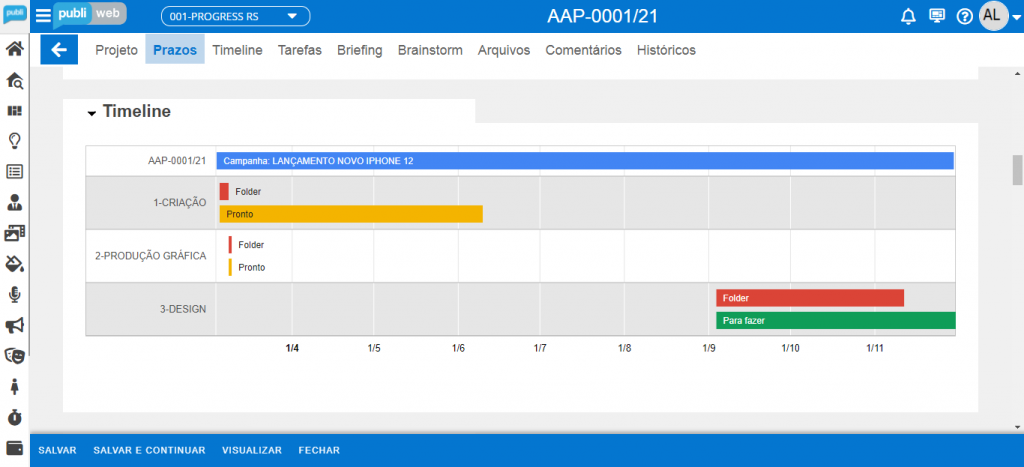Open the home search icon in sidebar
1024x467 pixels.
14,81
